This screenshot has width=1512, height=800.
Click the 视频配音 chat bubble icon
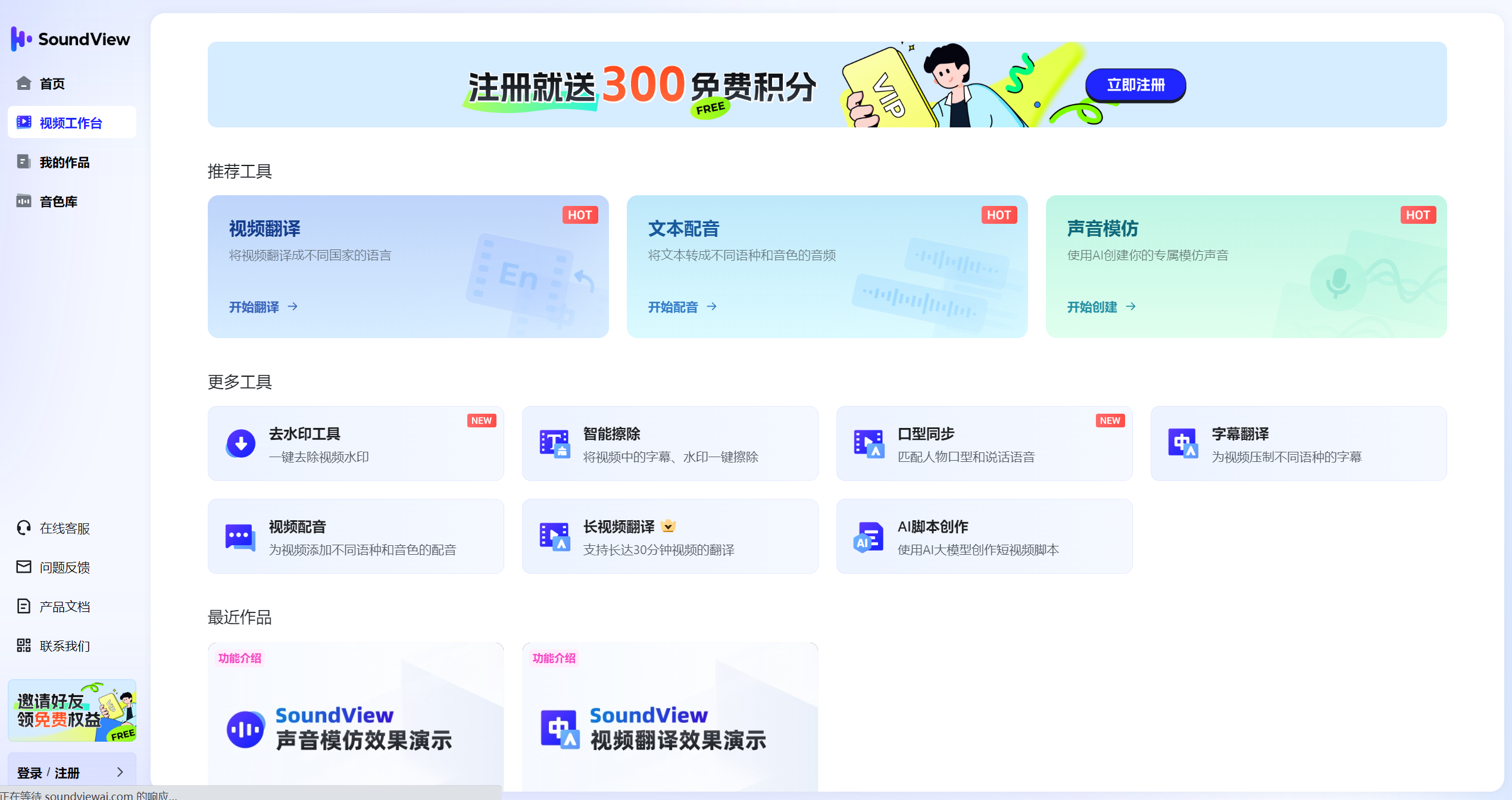pos(240,536)
